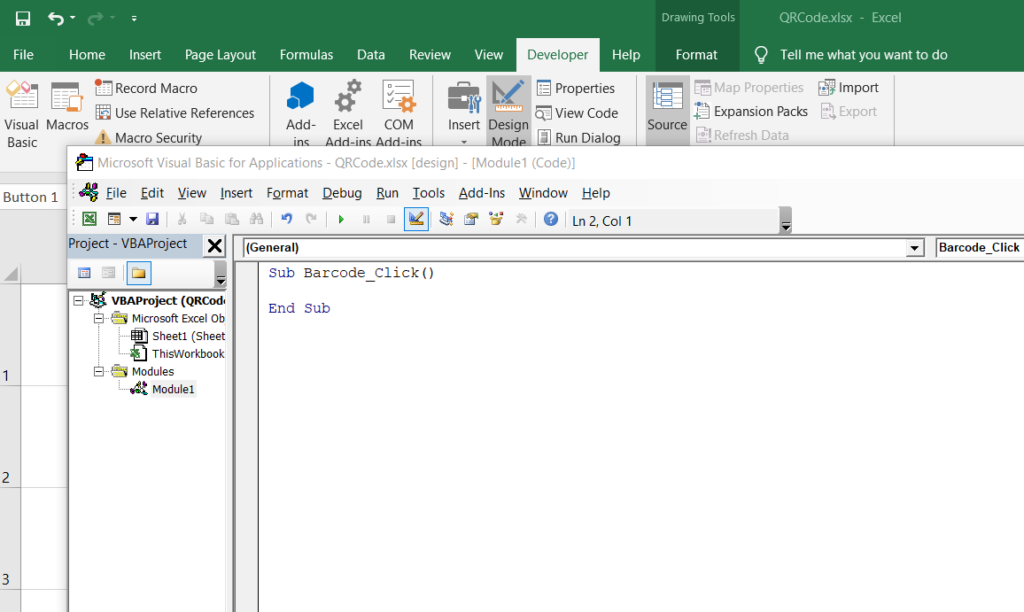Toggle Design Mode in the Developer ribbon

[x=508, y=110]
